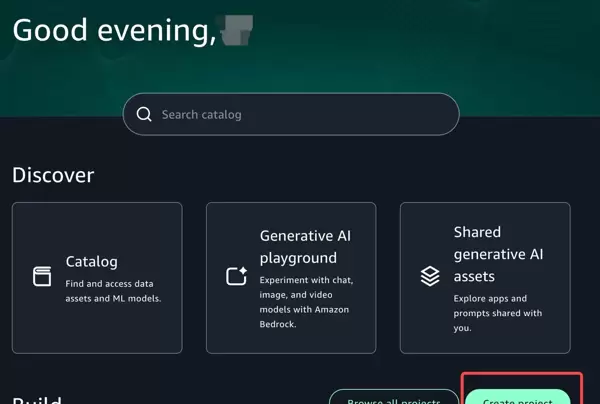Select the Discover section heading
The image size is (600, 404).
coord(53,175)
